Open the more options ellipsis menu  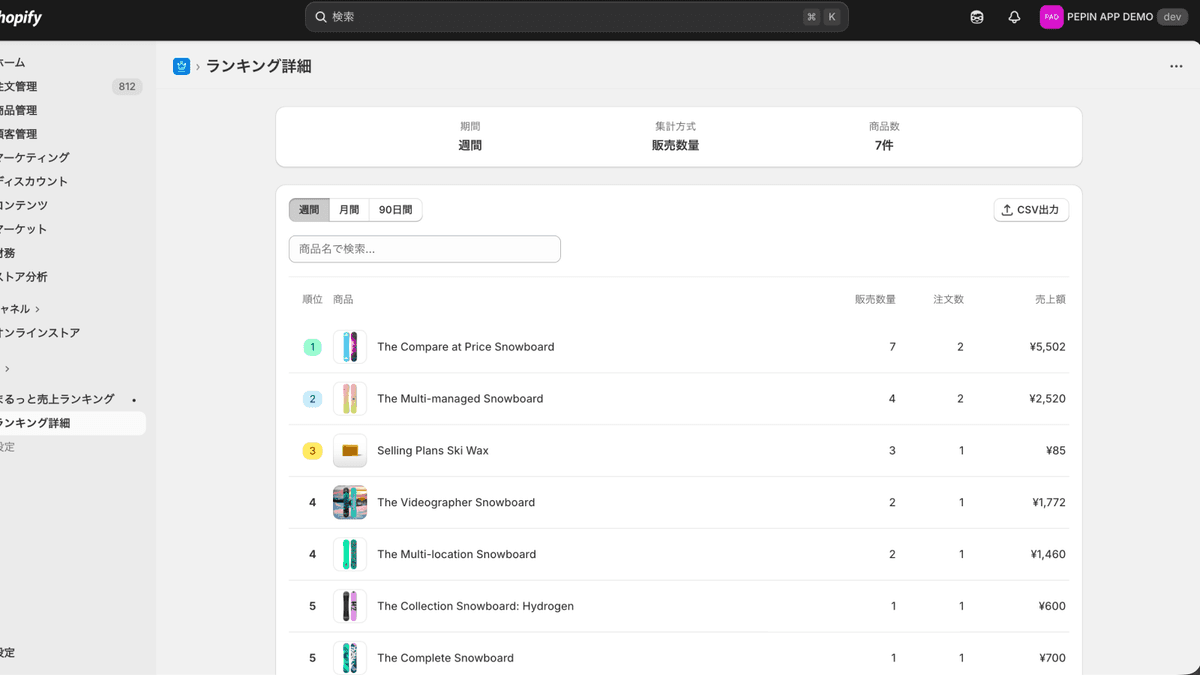(x=1175, y=66)
